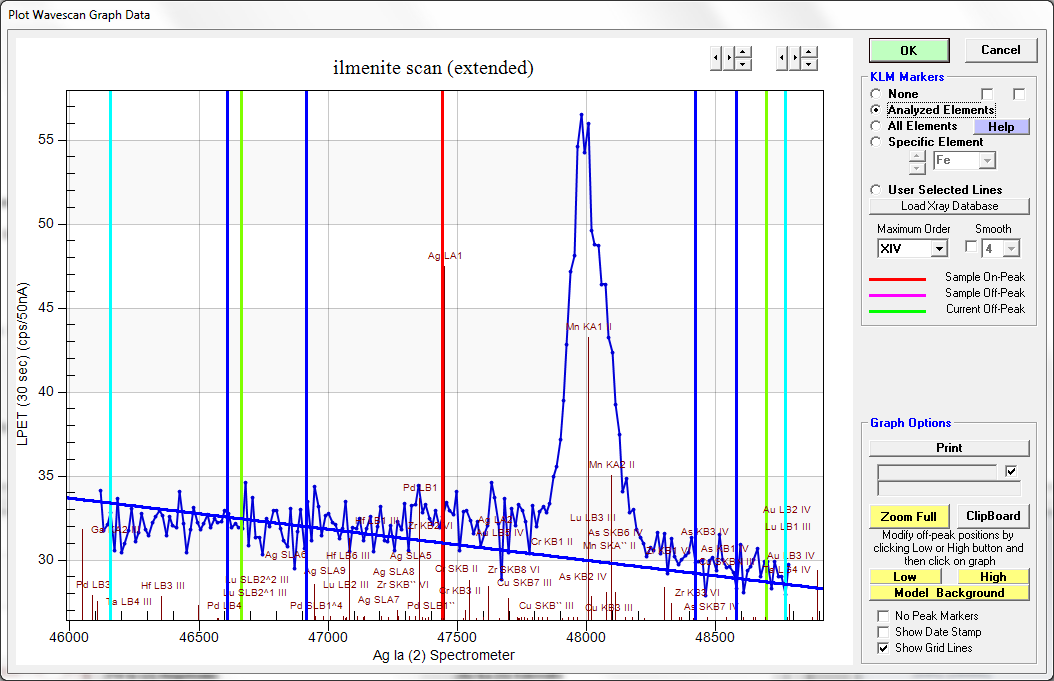Click down arrow of second graph scroll control
Image resolution: width=1054 pixels, height=681 pixels.
[809, 64]
